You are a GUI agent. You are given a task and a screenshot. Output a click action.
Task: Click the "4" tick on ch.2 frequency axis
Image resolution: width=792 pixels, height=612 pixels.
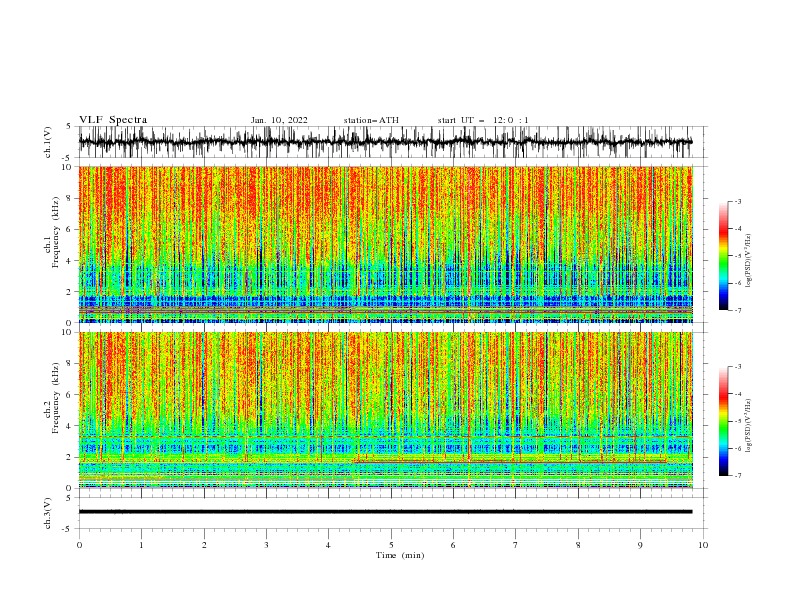pyautogui.click(x=70, y=426)
